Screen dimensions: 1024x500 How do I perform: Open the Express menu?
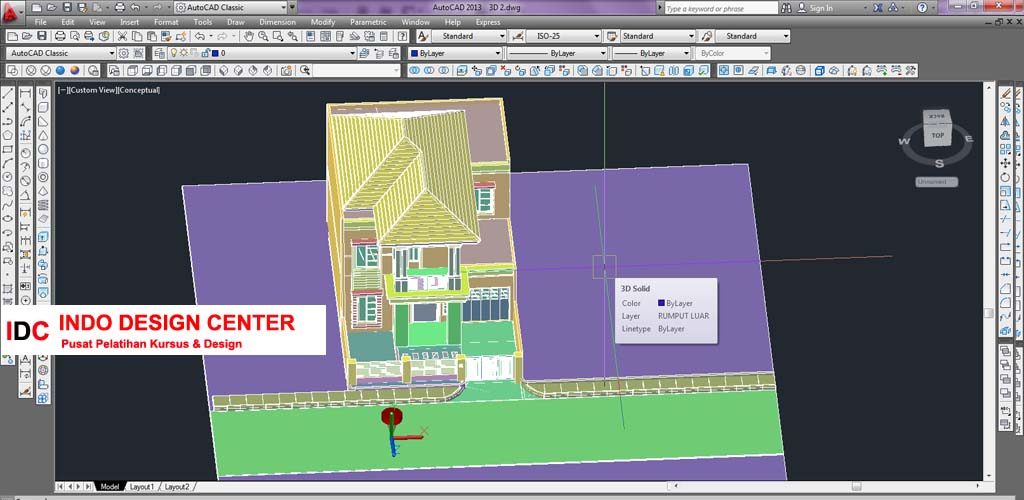click(x=488, y=22)
